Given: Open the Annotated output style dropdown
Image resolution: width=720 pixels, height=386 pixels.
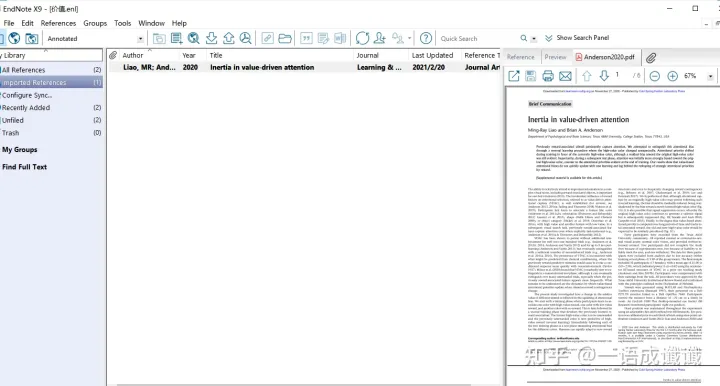Looking at the screenshot, I should point(140,39).
